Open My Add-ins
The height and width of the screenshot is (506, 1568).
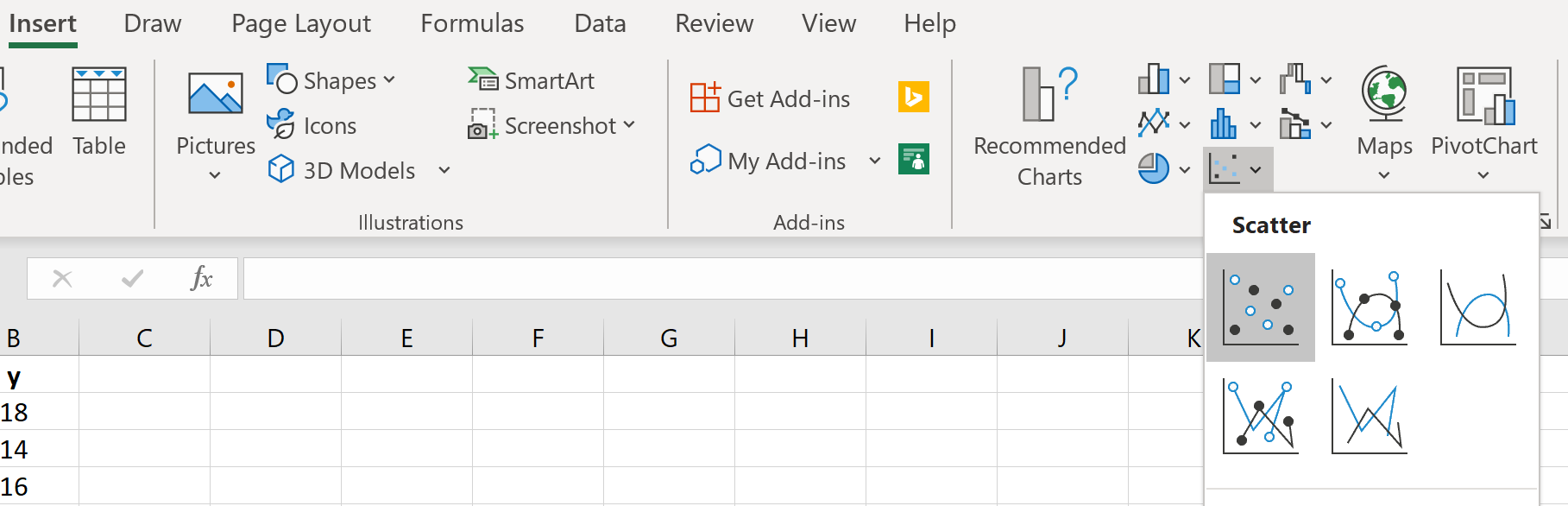pyautogui.click(x=768, y=161)
